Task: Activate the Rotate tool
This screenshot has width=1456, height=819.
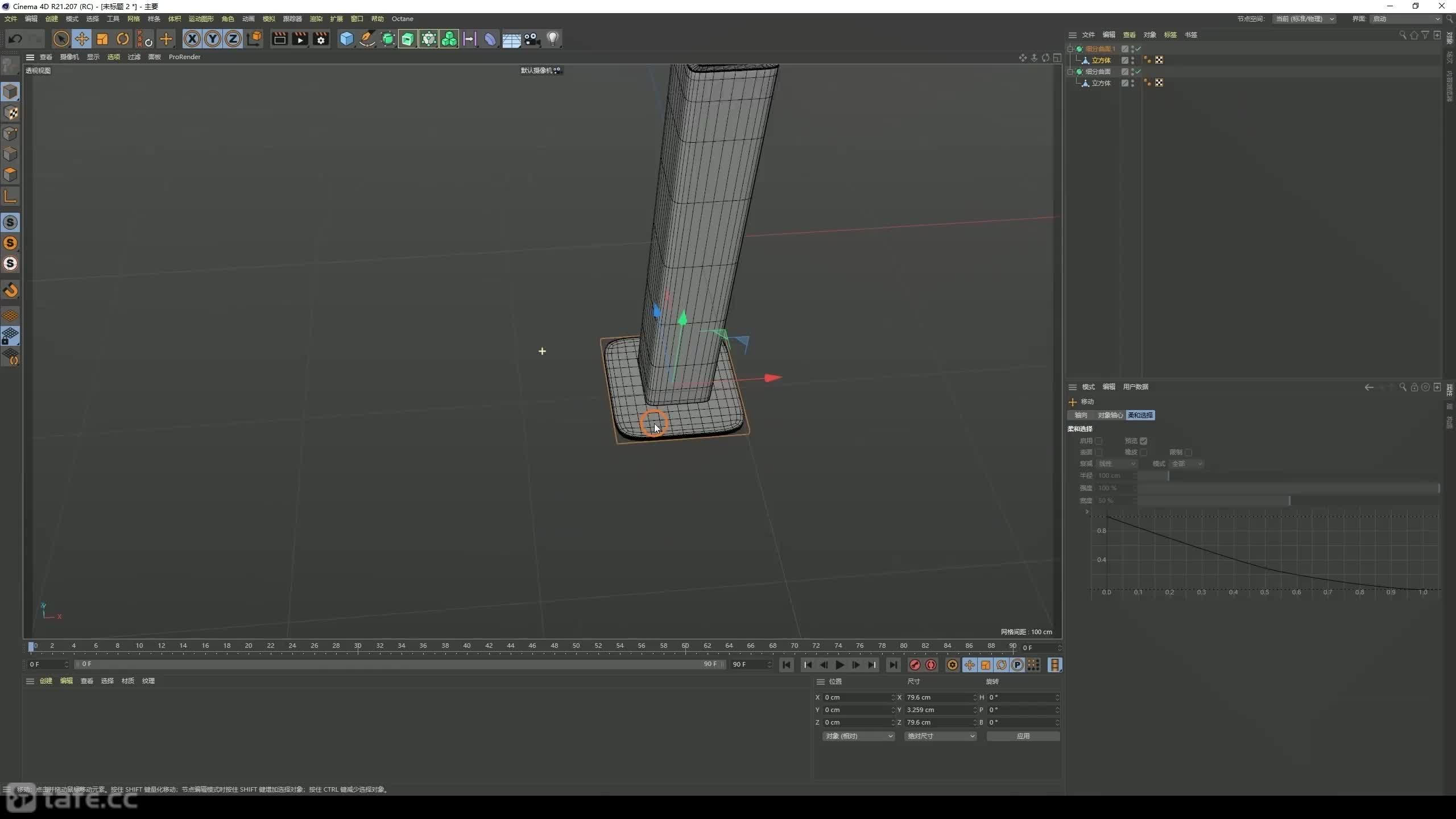Action: (x=123, y=39)
